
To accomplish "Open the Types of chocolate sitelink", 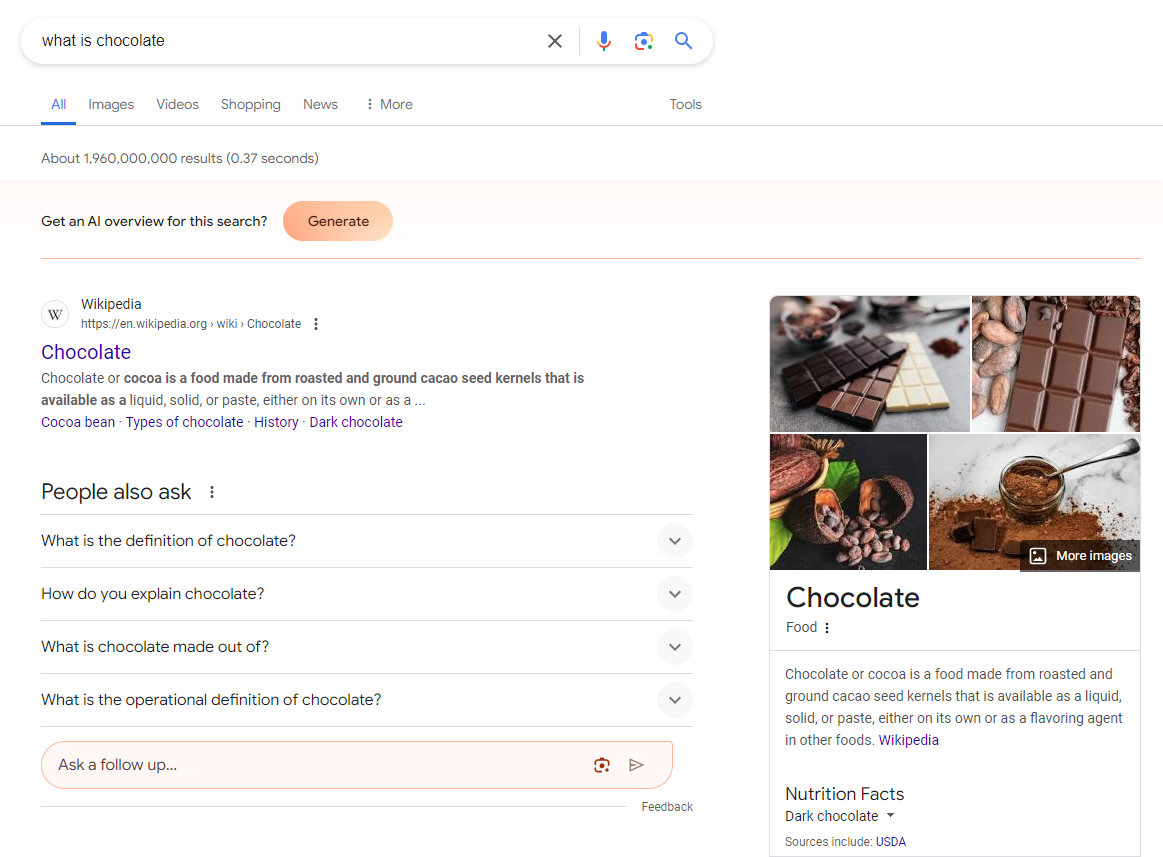I will coord(184,422).
